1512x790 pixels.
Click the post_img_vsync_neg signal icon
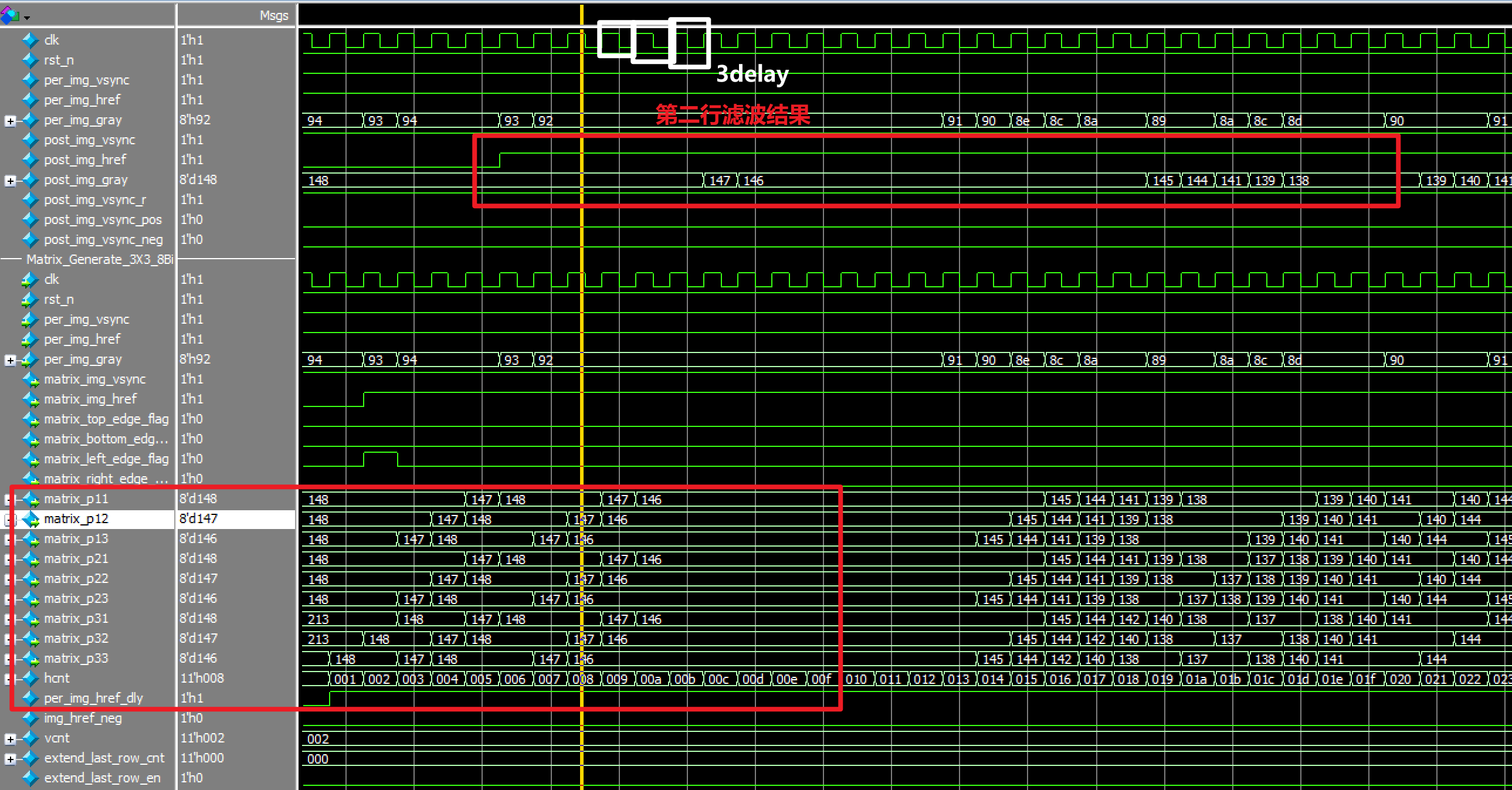point(30,239)
